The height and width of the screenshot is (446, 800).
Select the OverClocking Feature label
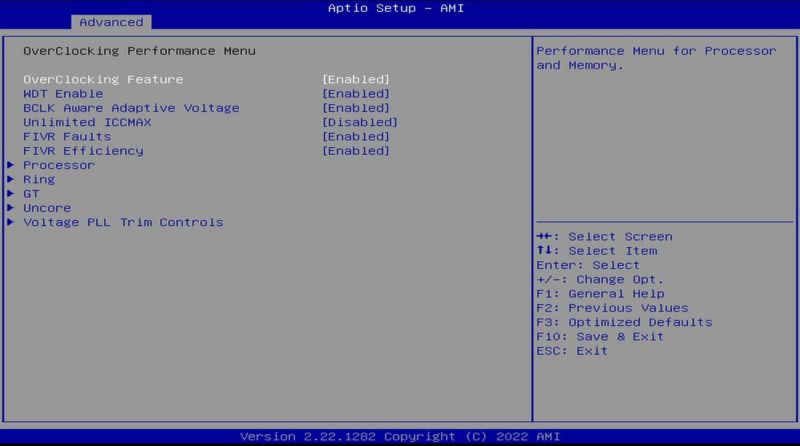(x=103, y=80)
